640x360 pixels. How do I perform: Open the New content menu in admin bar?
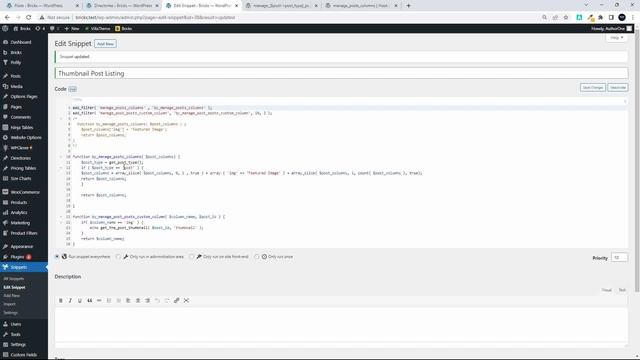[x=72, y=29]
